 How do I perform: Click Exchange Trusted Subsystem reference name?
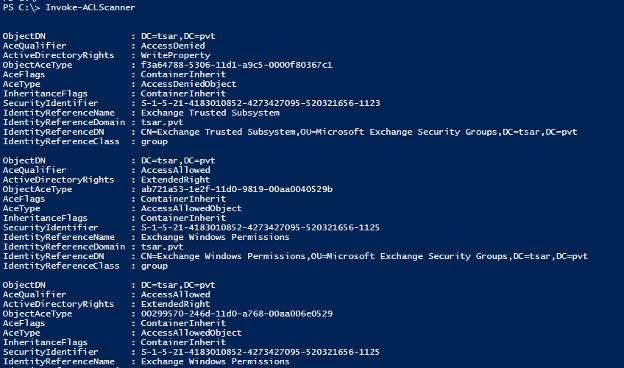(x=210, y=113)
